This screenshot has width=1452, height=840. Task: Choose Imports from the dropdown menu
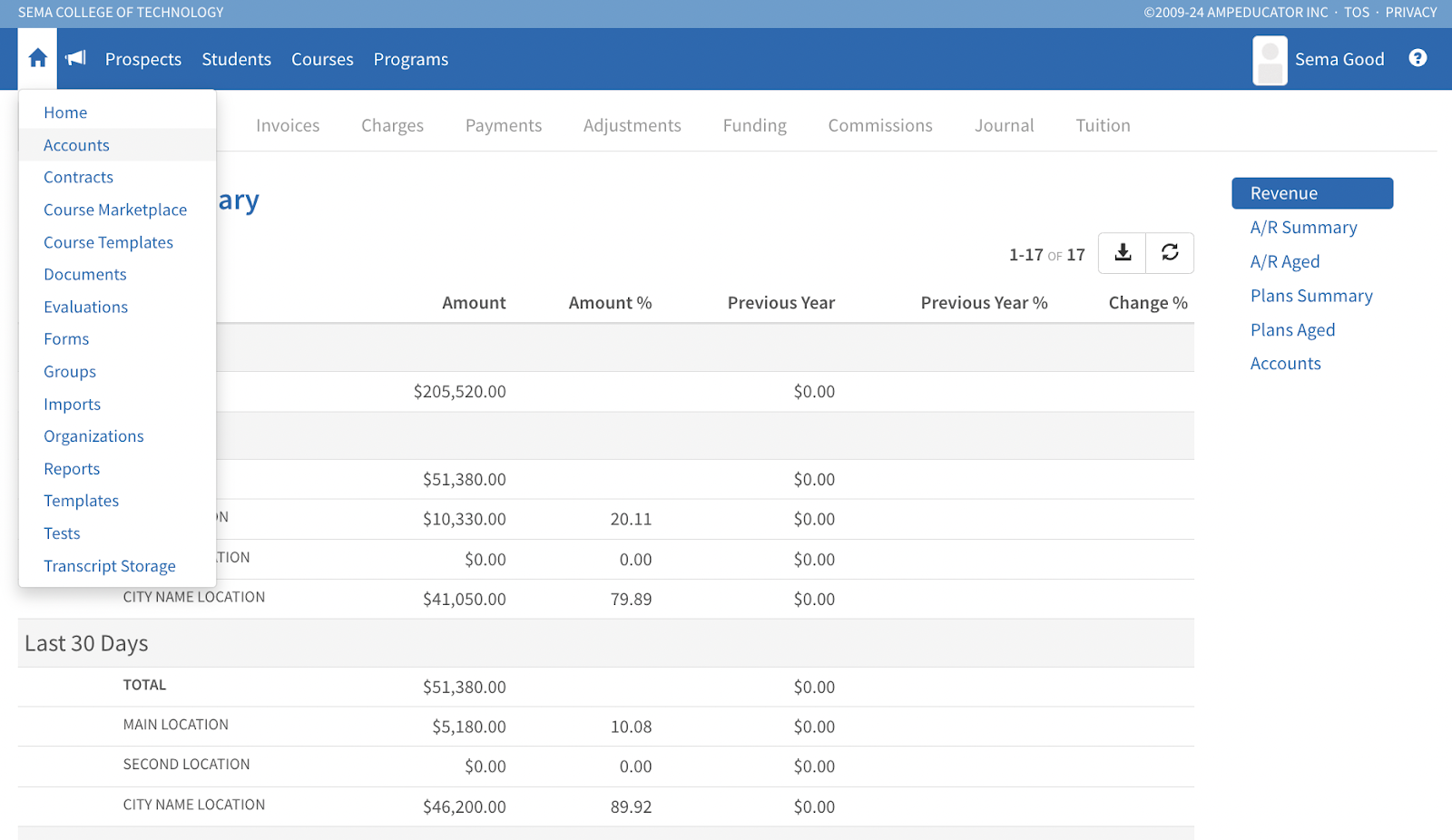tap(117, 404)
